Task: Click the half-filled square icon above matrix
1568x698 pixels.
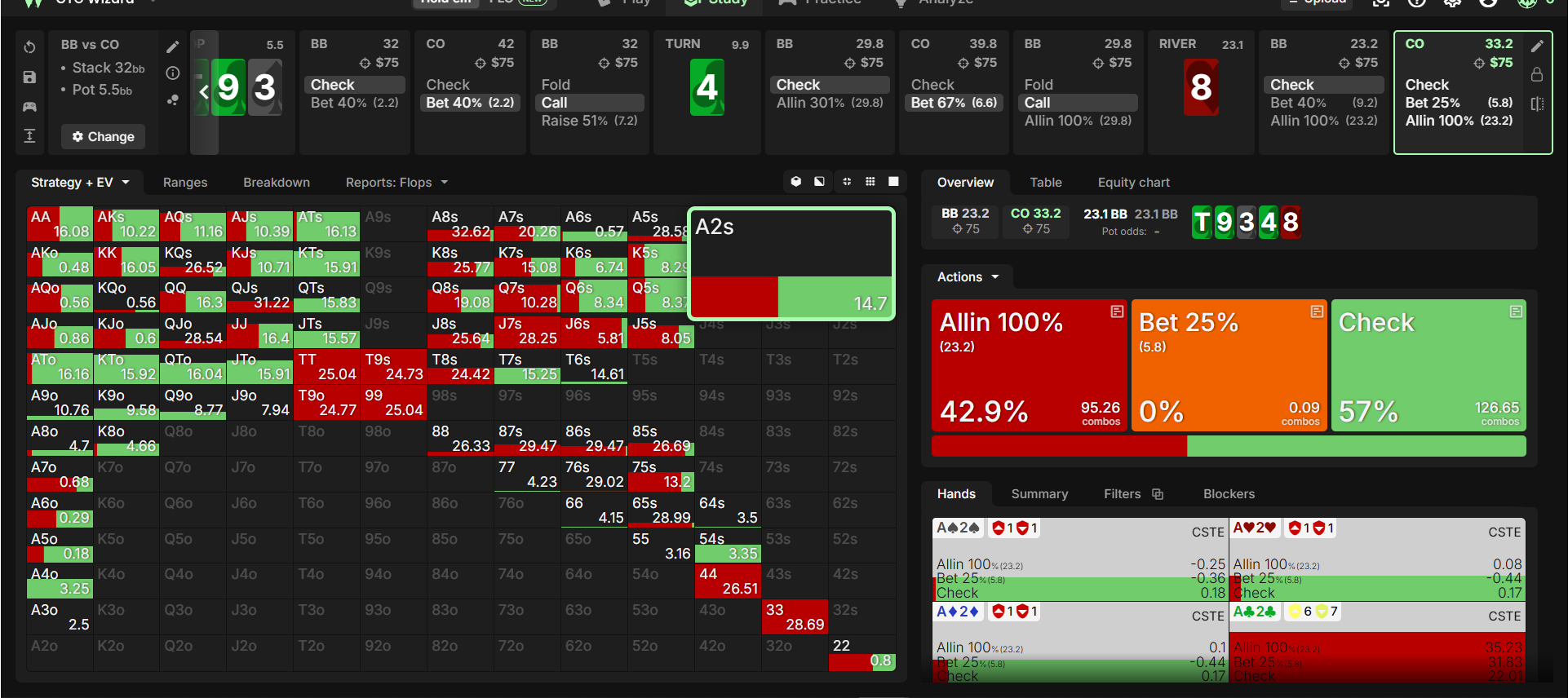Action: 819,182
